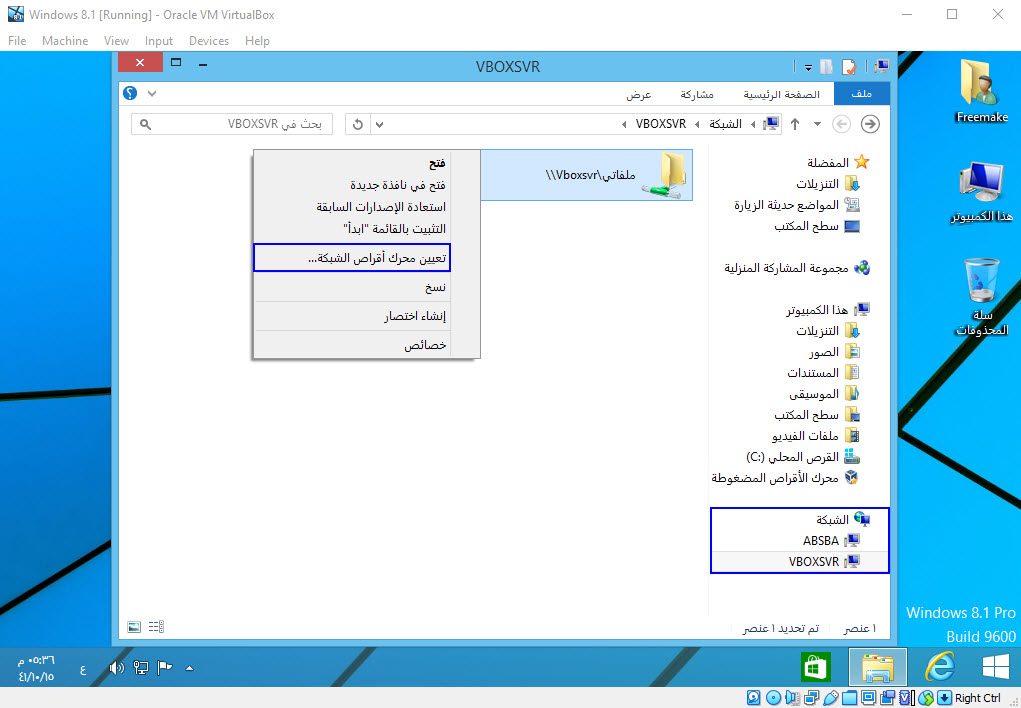Click the volume speaker tray icon
The width and height of the screenshot is (1021, 708).
click(116, 668)
